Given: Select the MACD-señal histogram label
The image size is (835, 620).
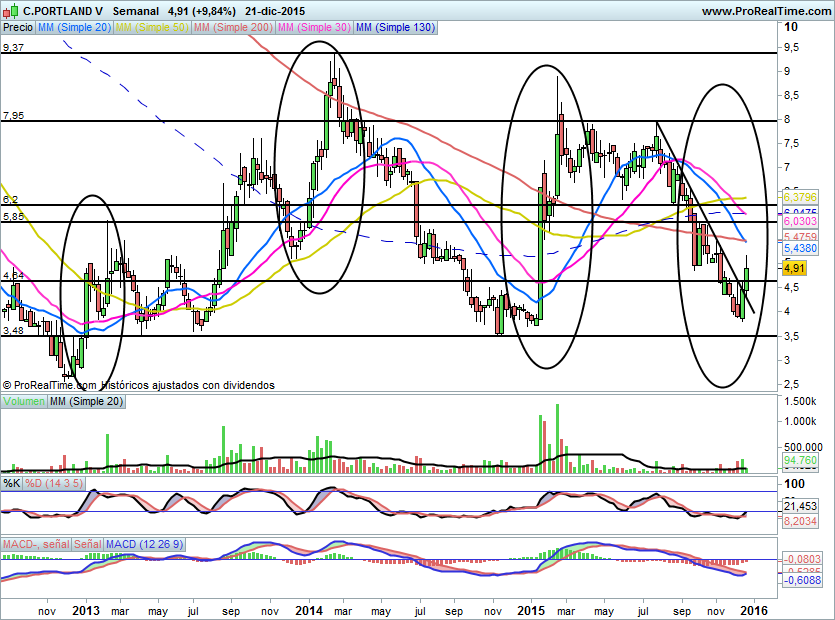Looking at the screenshot, I should (x=36, y=544).
